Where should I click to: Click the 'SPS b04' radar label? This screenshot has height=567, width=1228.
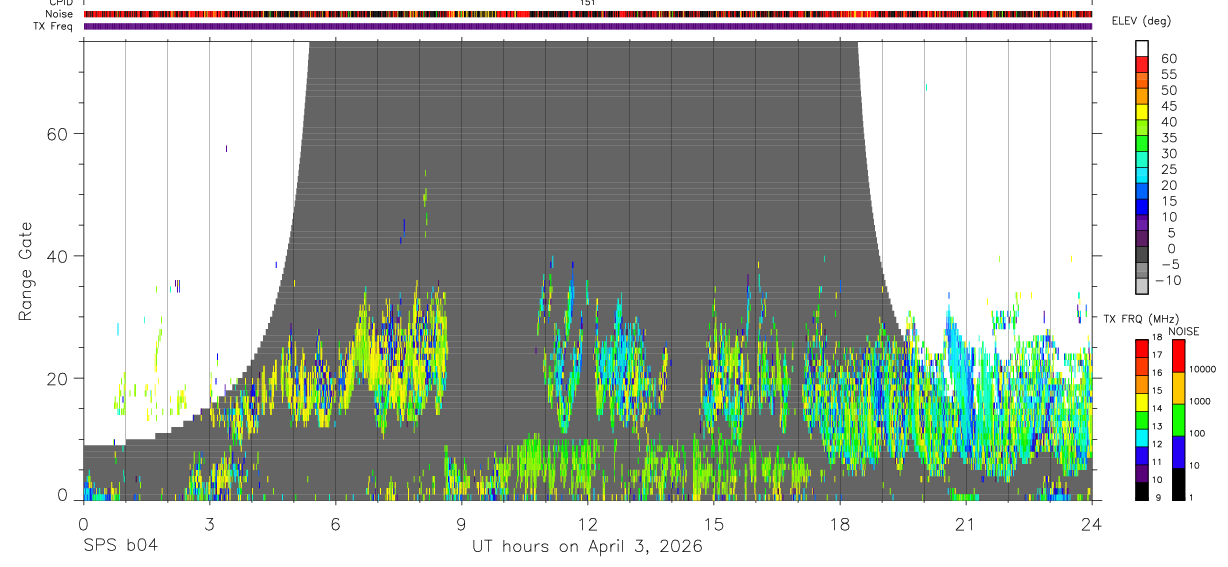point(120,547)
